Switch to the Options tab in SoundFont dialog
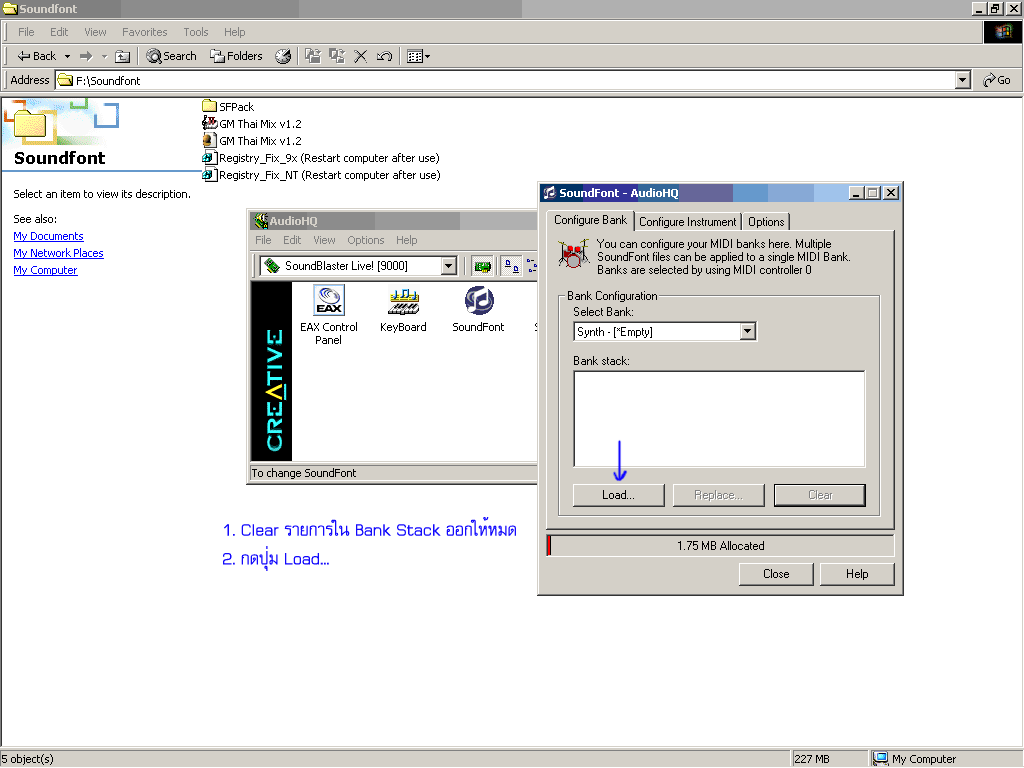Screen dimensions: 1024x768 point(766,222)
